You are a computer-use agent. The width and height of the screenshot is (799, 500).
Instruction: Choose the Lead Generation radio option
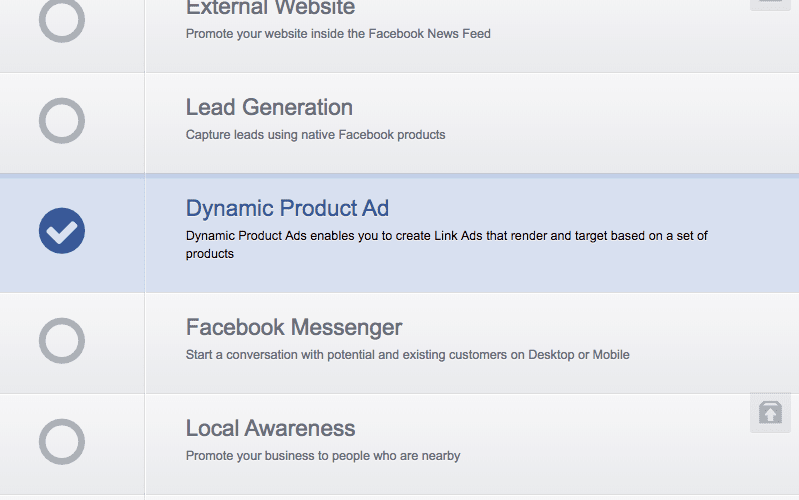coord(62,121)
